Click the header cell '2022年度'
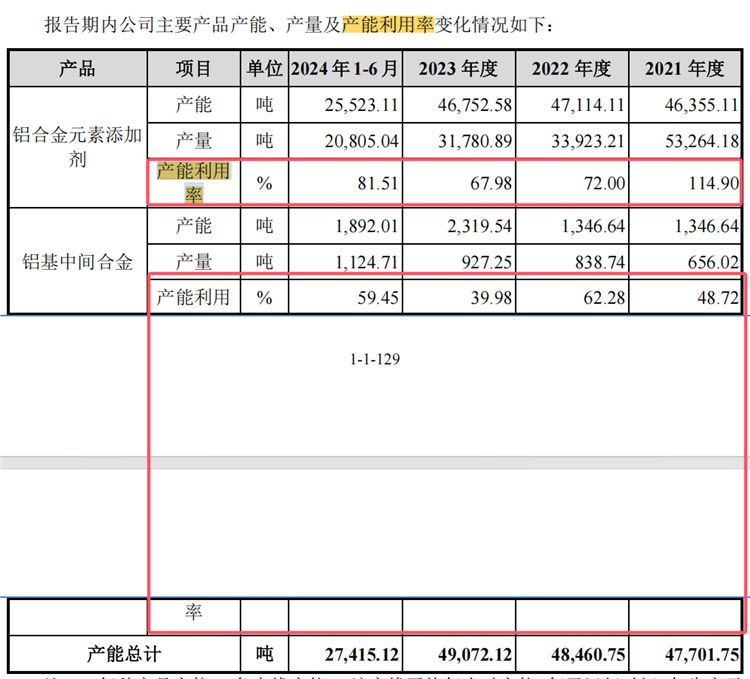 point(572,68)
